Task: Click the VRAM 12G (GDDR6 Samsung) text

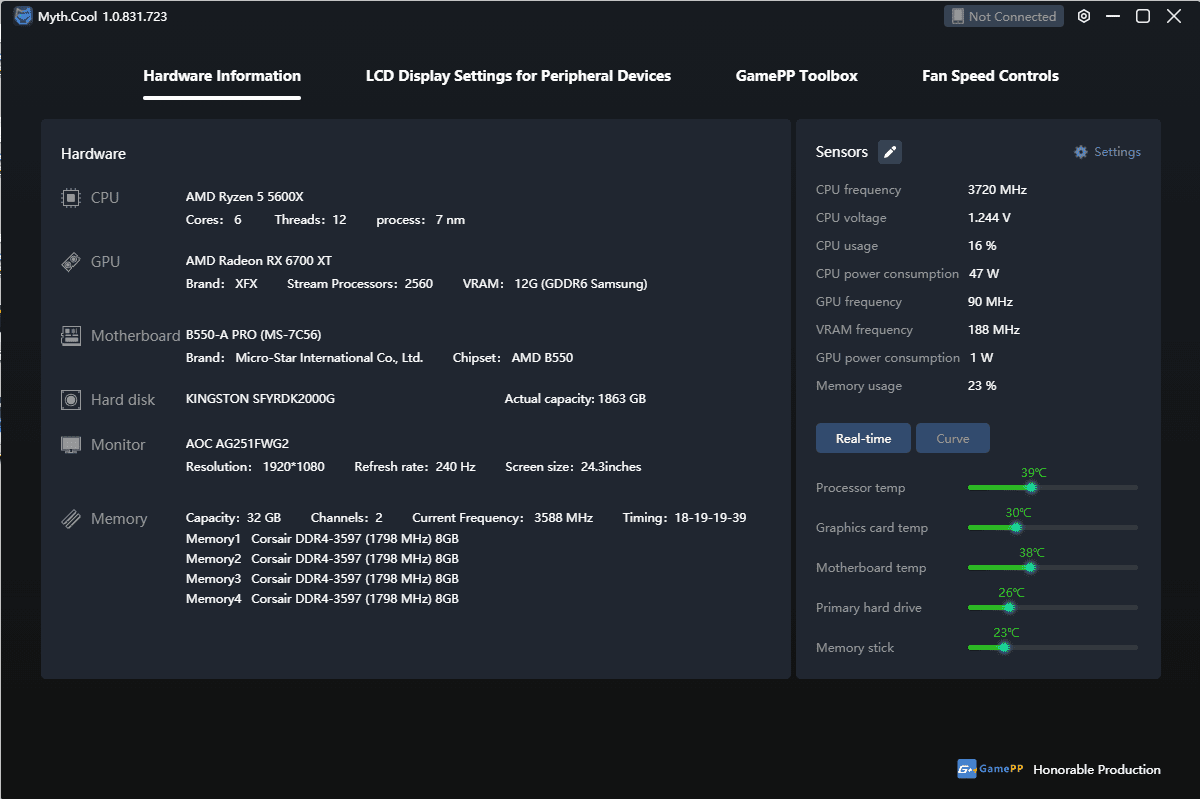Action: pos(555,284)
